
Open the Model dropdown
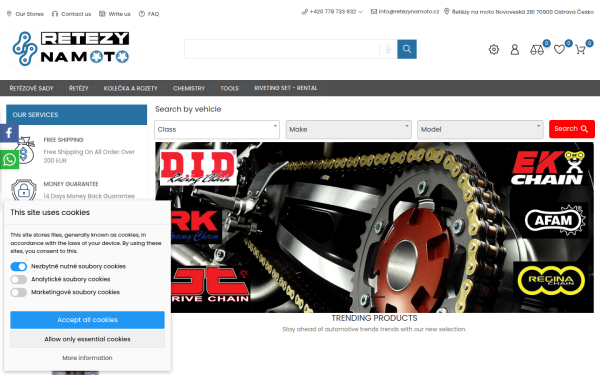click(x=480, y=129)
